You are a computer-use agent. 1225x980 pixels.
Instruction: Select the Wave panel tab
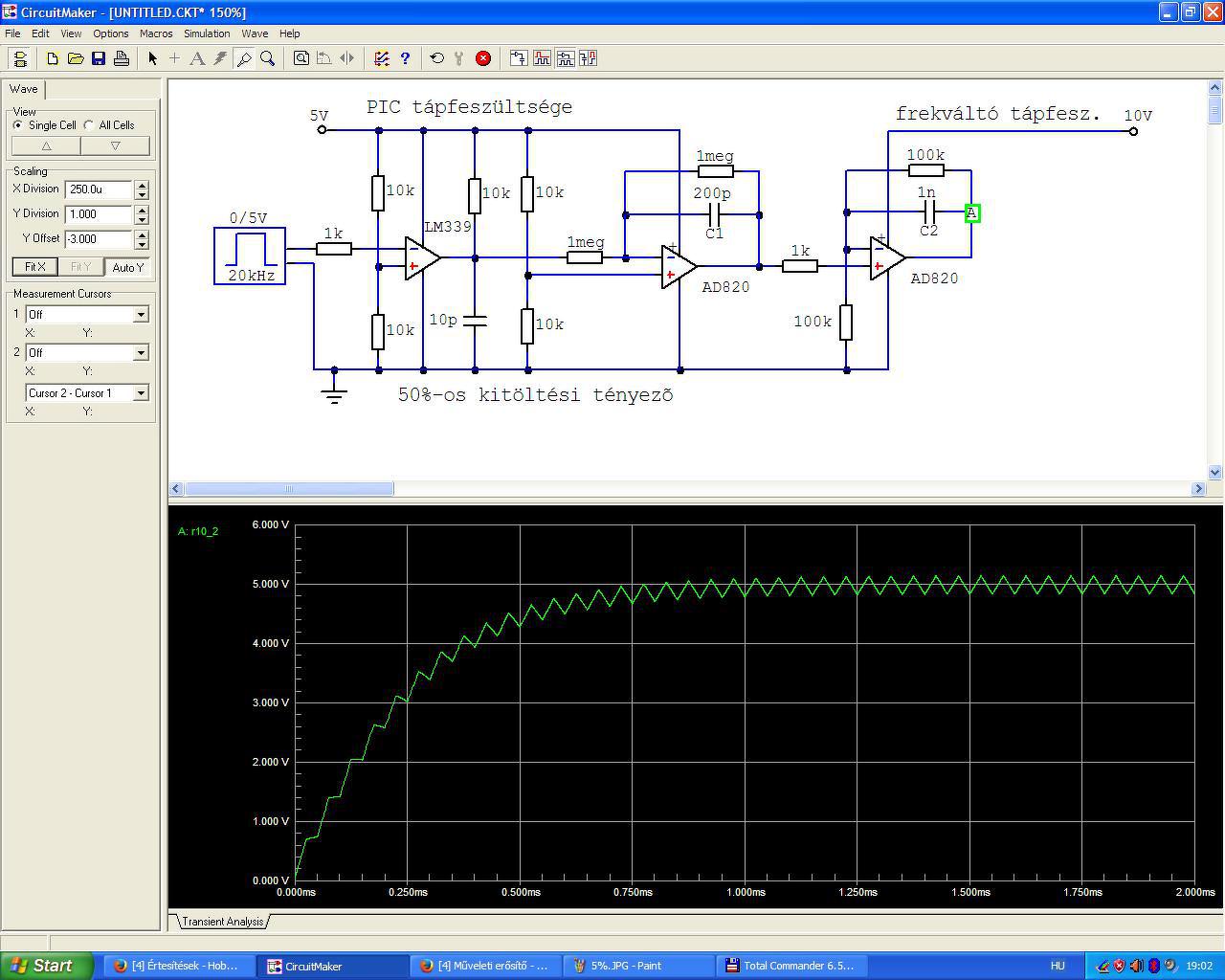click(24, 89)
